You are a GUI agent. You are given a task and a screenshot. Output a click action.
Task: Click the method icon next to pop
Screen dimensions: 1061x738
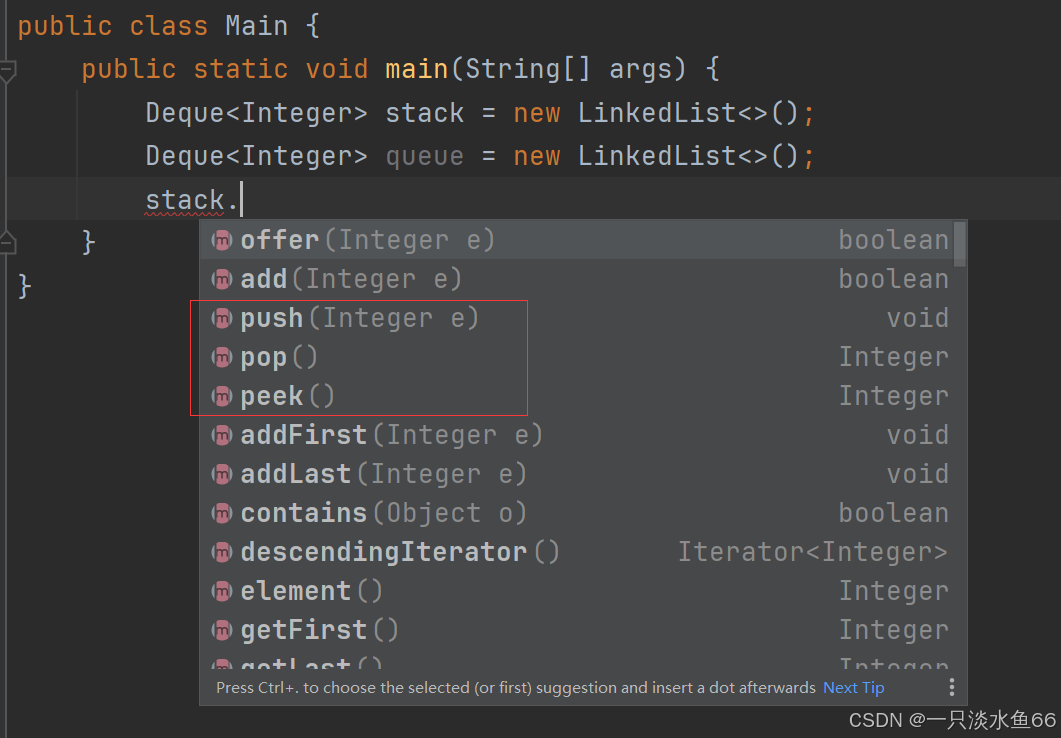click(222, 357)
